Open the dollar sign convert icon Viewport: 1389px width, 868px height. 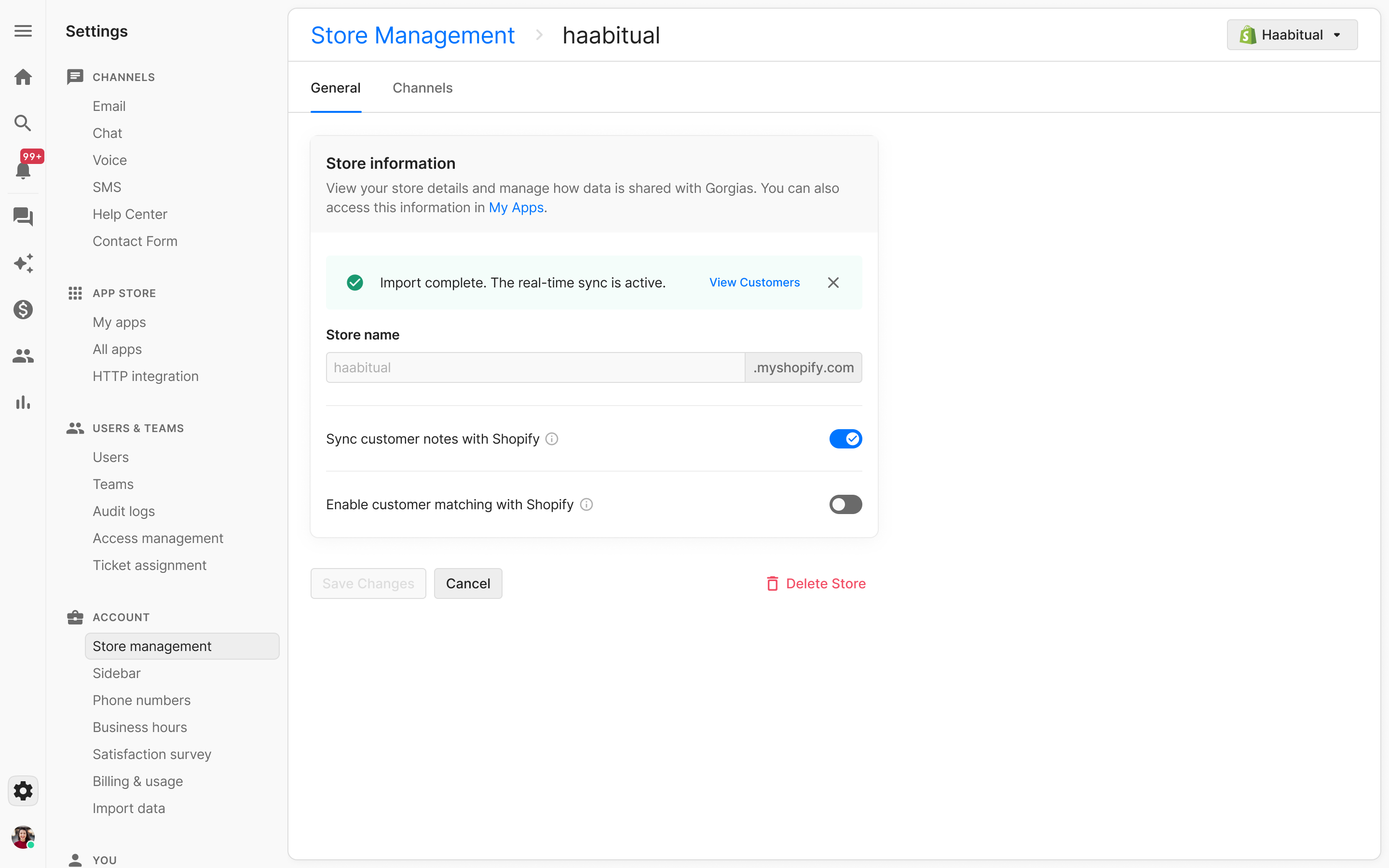click(23, 310)
